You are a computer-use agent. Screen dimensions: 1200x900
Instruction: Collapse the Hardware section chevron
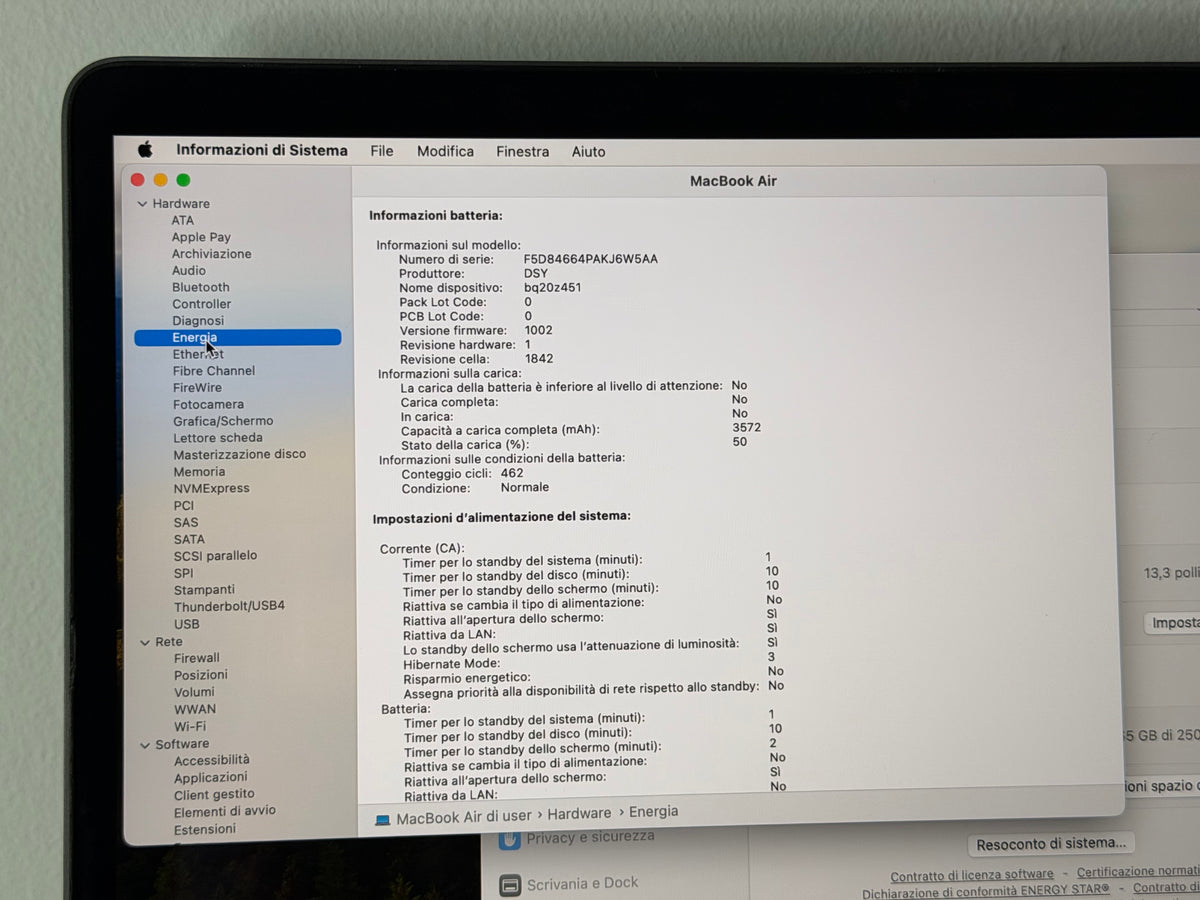[x=142, y=204]
